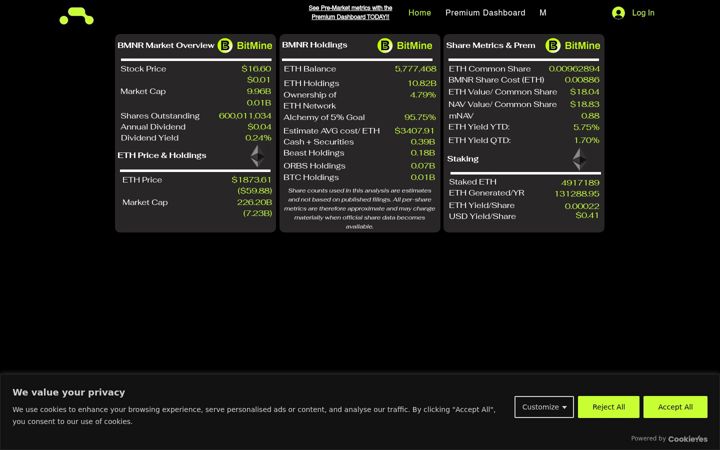The image size is (720, 450).
Task: Expand the Customize cookie options dropdown
Action: [544, 407]
